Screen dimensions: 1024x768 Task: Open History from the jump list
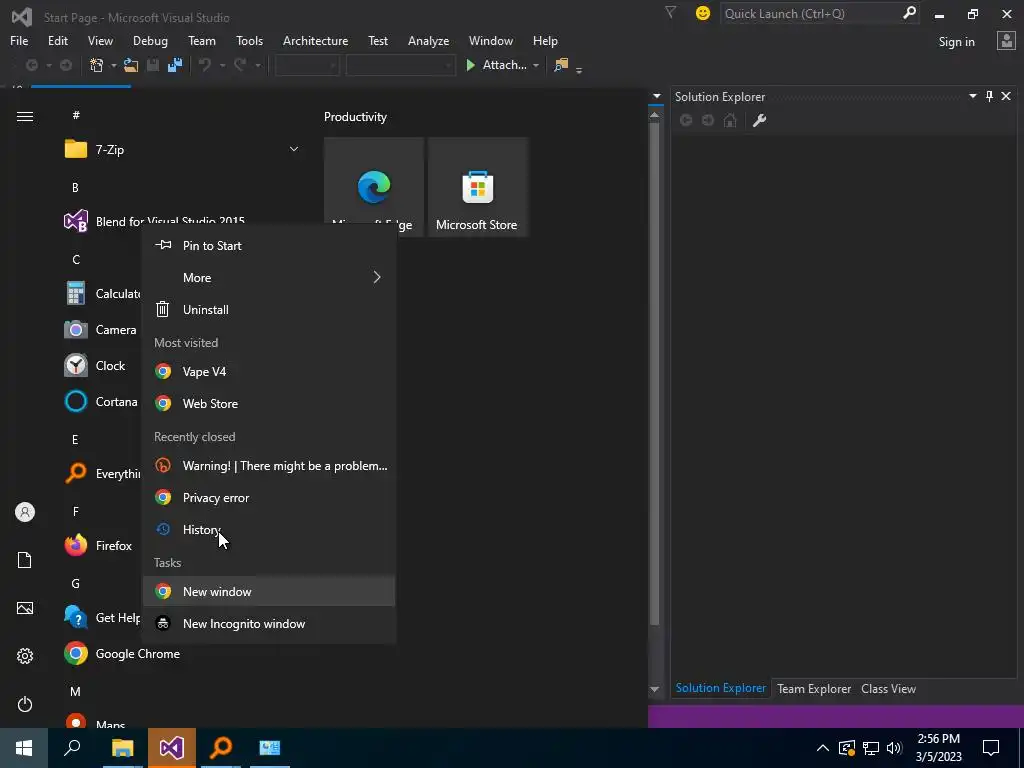point(269,530)
